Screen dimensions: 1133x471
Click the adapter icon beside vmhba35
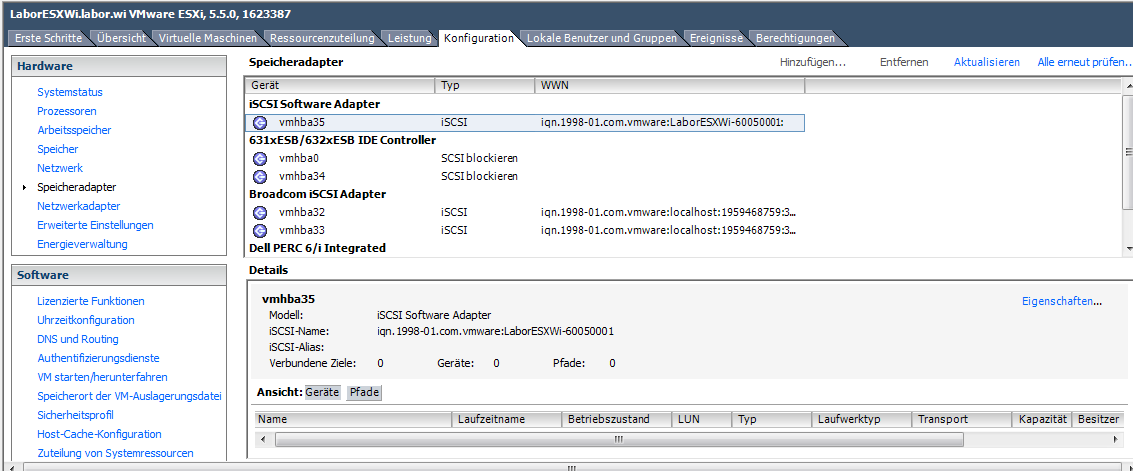(x=260, y=123)
